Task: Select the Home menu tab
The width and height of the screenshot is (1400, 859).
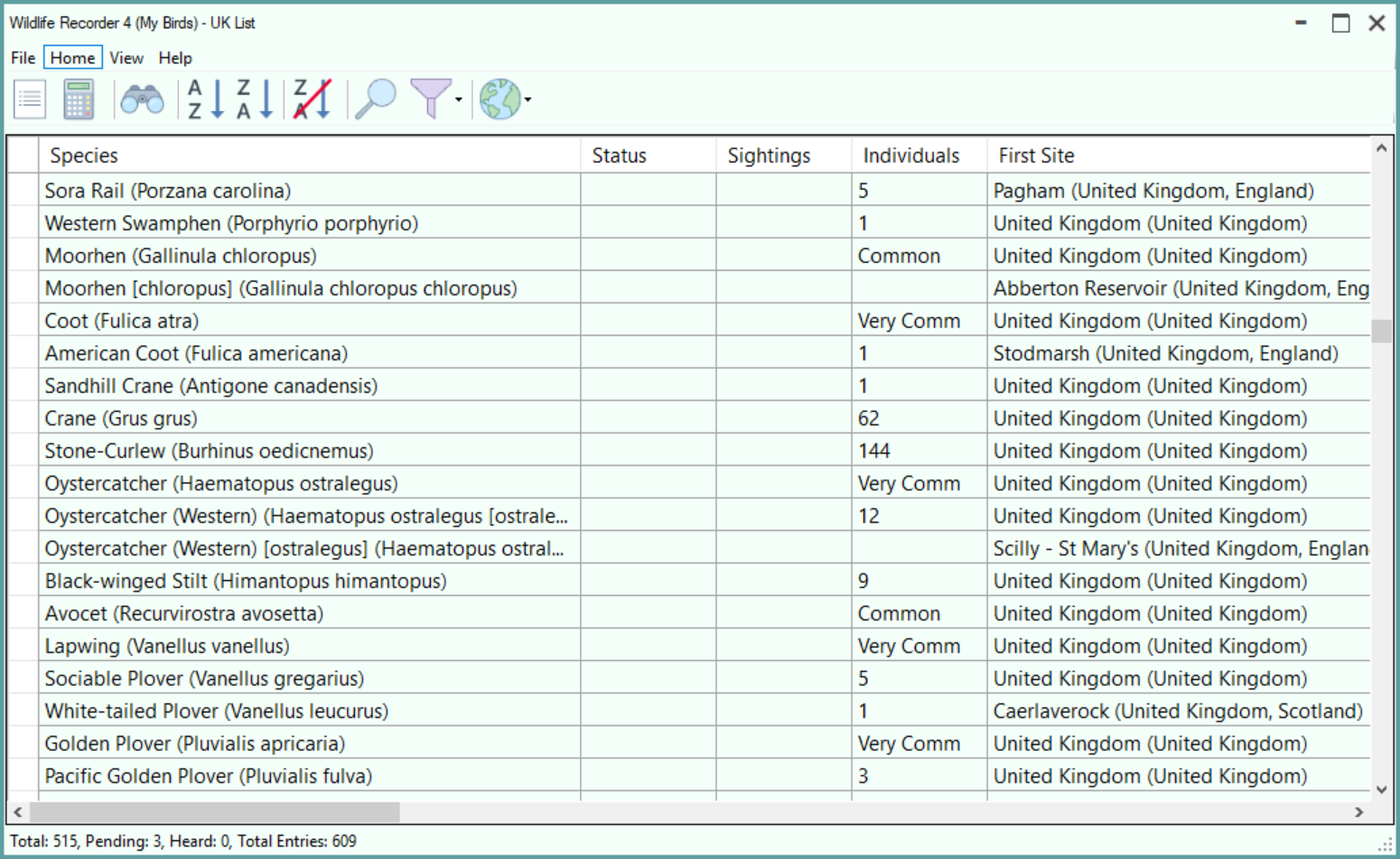Action: pos(72,58)
